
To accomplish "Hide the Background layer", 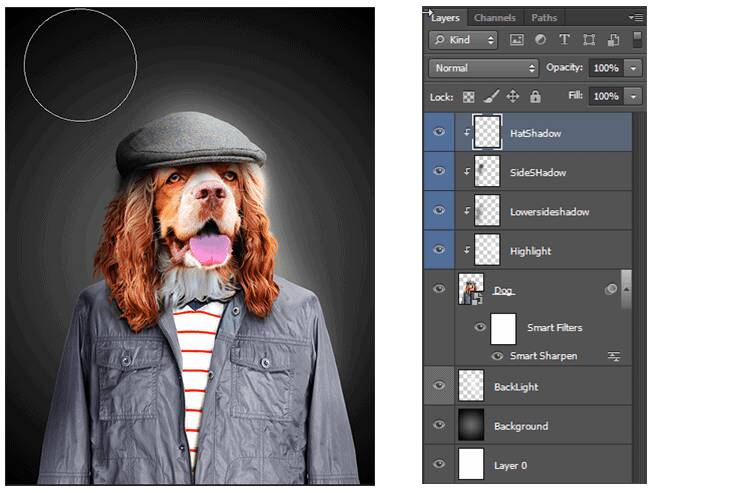I will 439,425.
